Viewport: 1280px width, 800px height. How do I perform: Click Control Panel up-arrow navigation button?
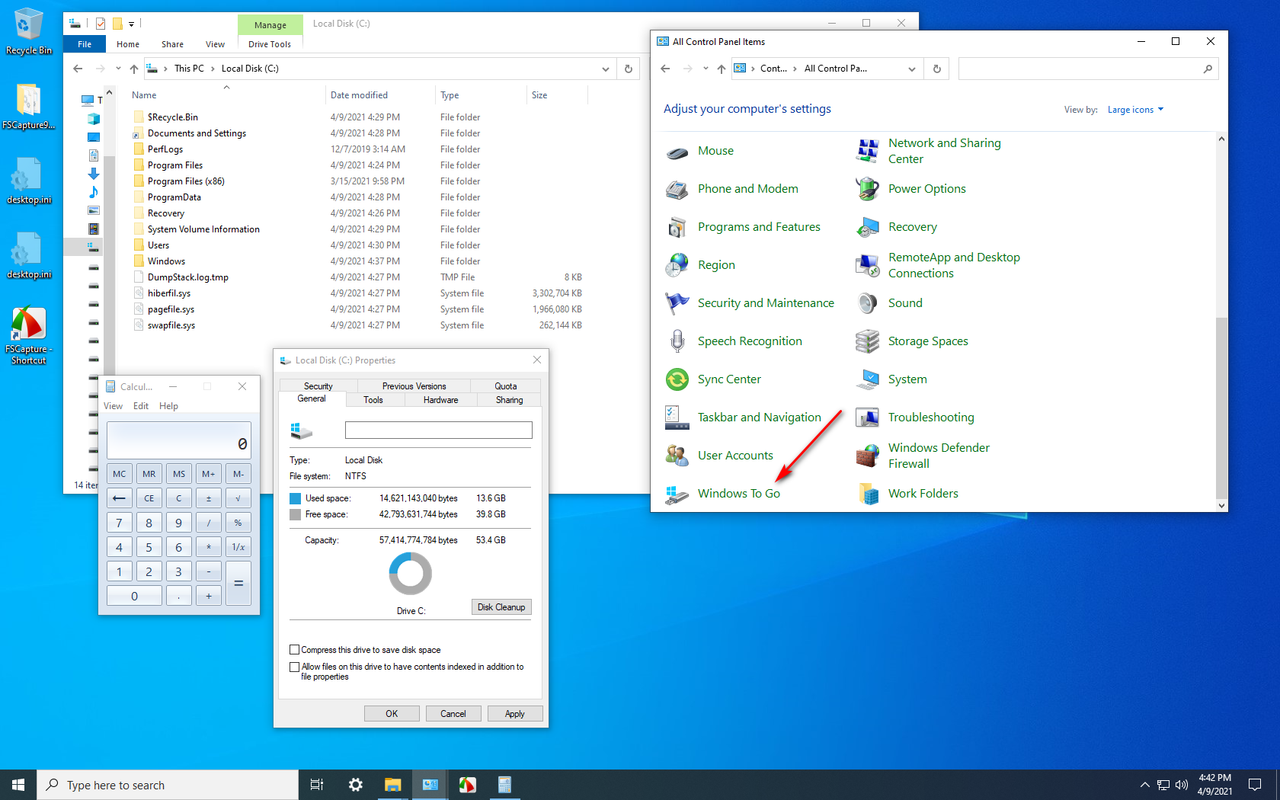tap(720, 69)
